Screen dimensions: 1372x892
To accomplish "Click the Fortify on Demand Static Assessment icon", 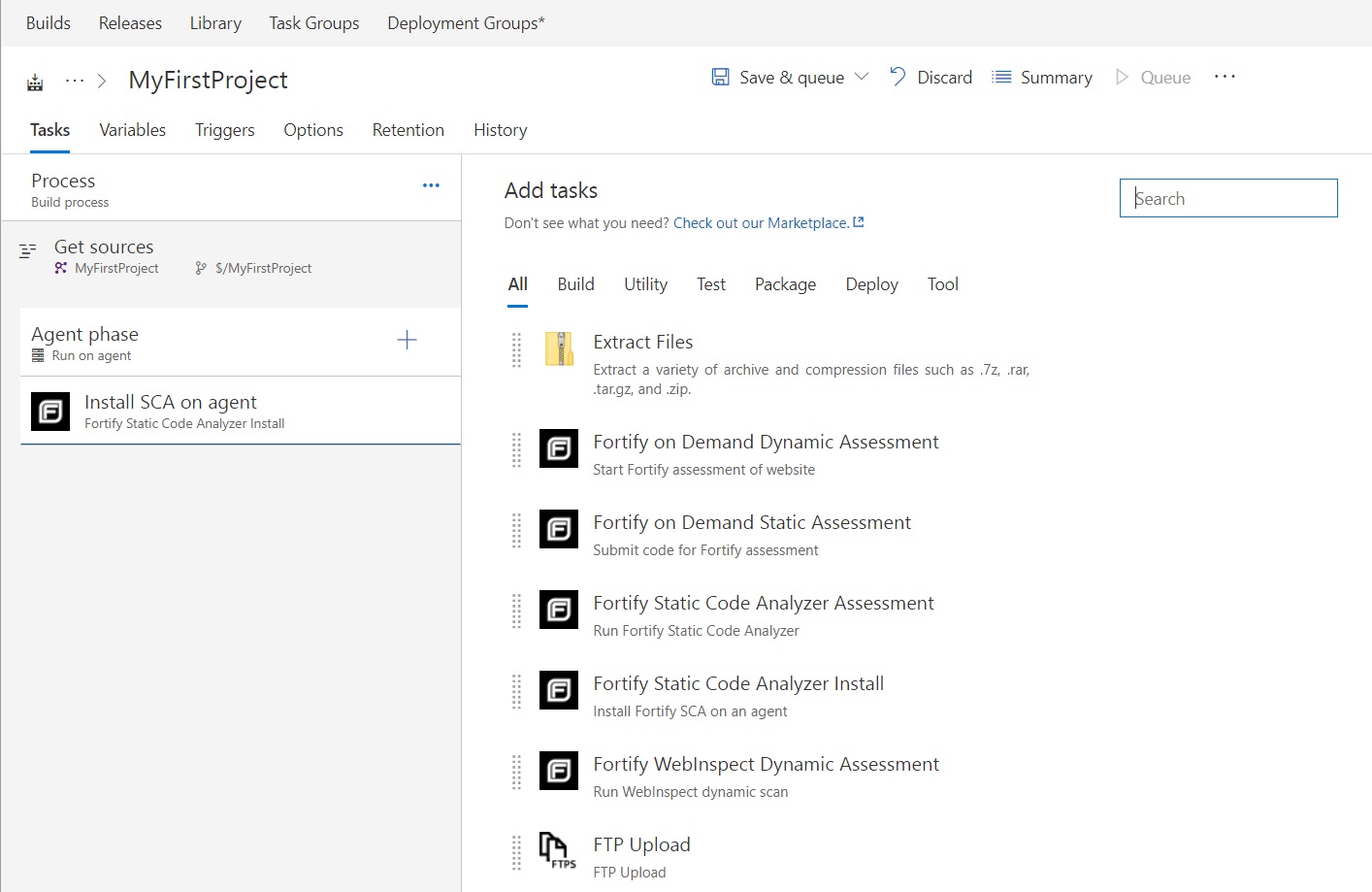I will [x=558, y=530].
